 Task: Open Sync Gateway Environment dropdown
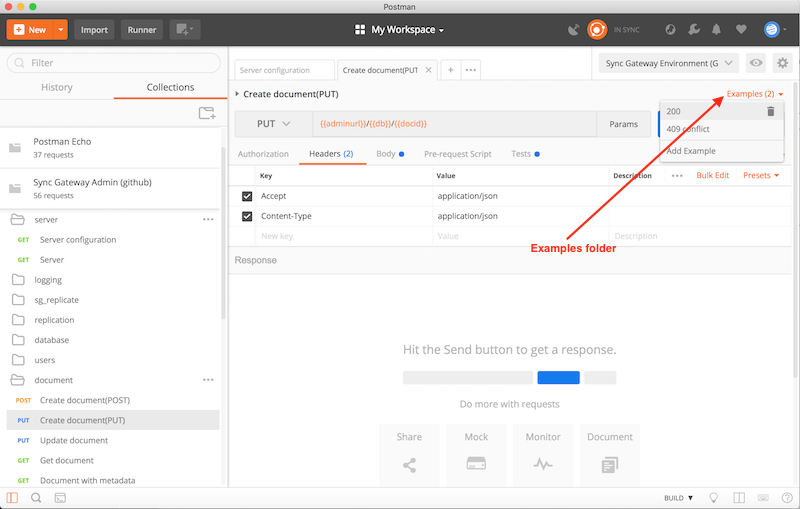pos(669,63)
